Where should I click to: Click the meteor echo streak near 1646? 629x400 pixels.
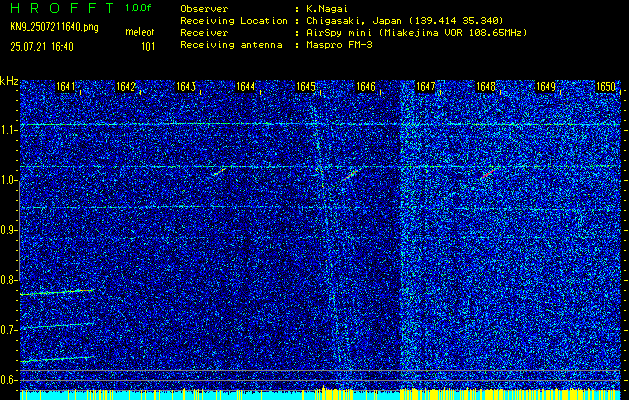point(351,175)
